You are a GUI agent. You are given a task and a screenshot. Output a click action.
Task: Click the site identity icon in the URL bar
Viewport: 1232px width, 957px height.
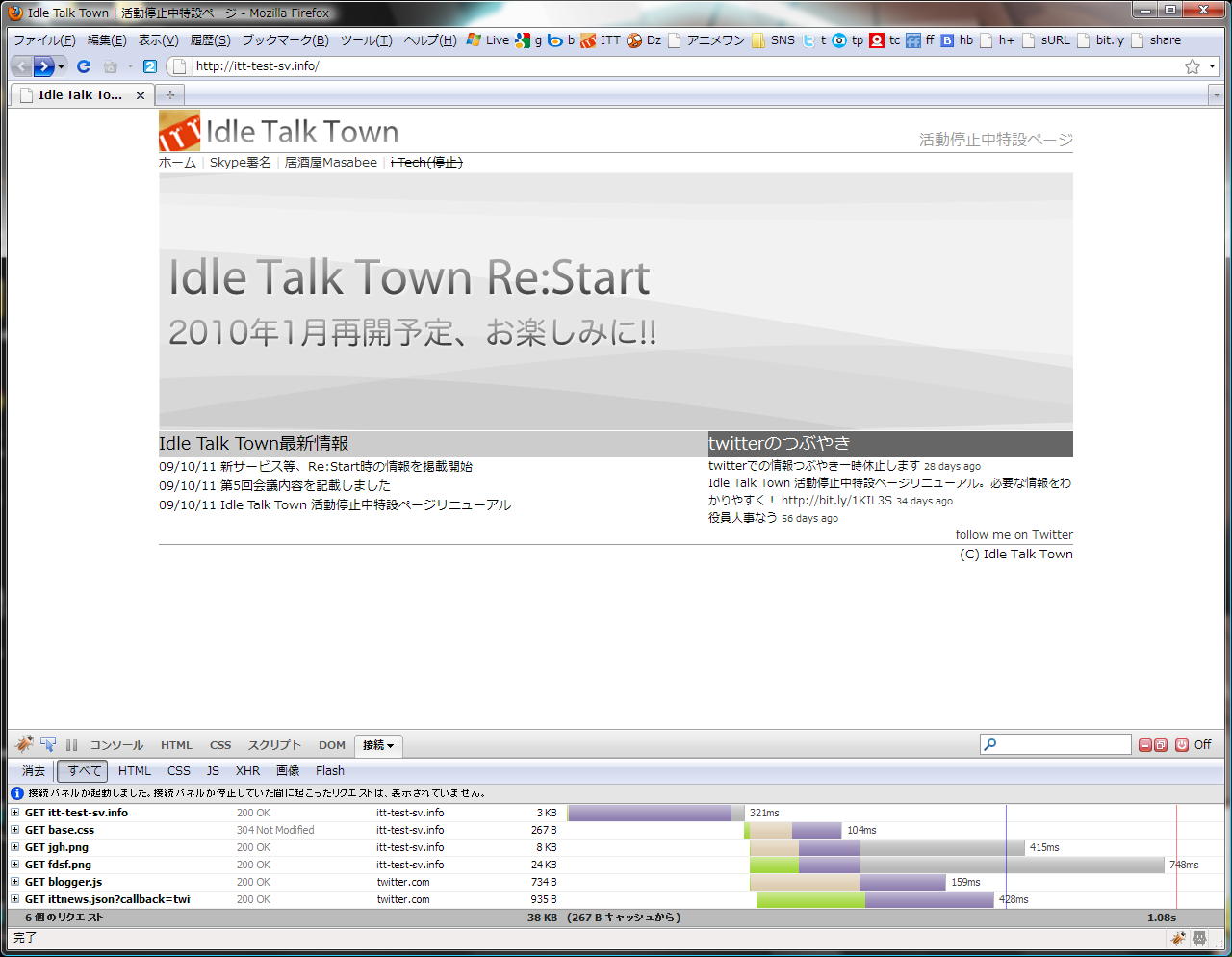point(178,66)
